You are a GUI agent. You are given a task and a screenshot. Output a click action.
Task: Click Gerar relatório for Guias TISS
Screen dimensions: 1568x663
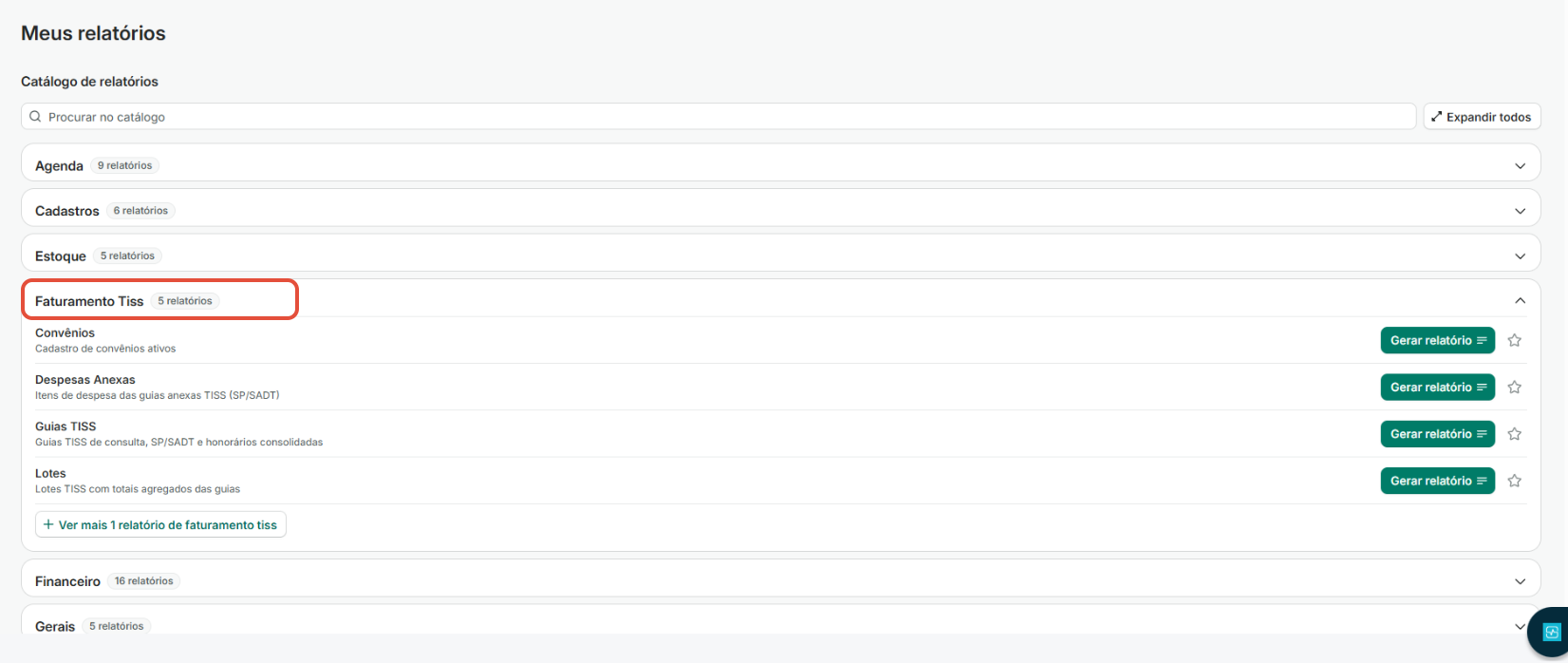pos(1437,434)
